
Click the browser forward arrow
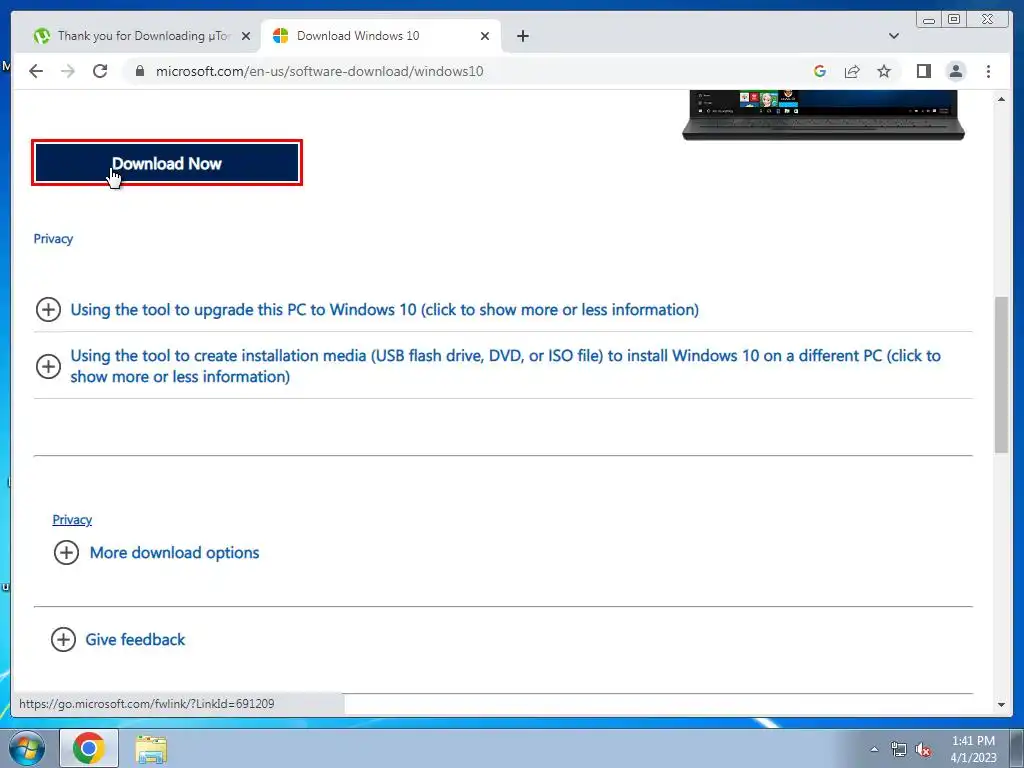(68, 71)
